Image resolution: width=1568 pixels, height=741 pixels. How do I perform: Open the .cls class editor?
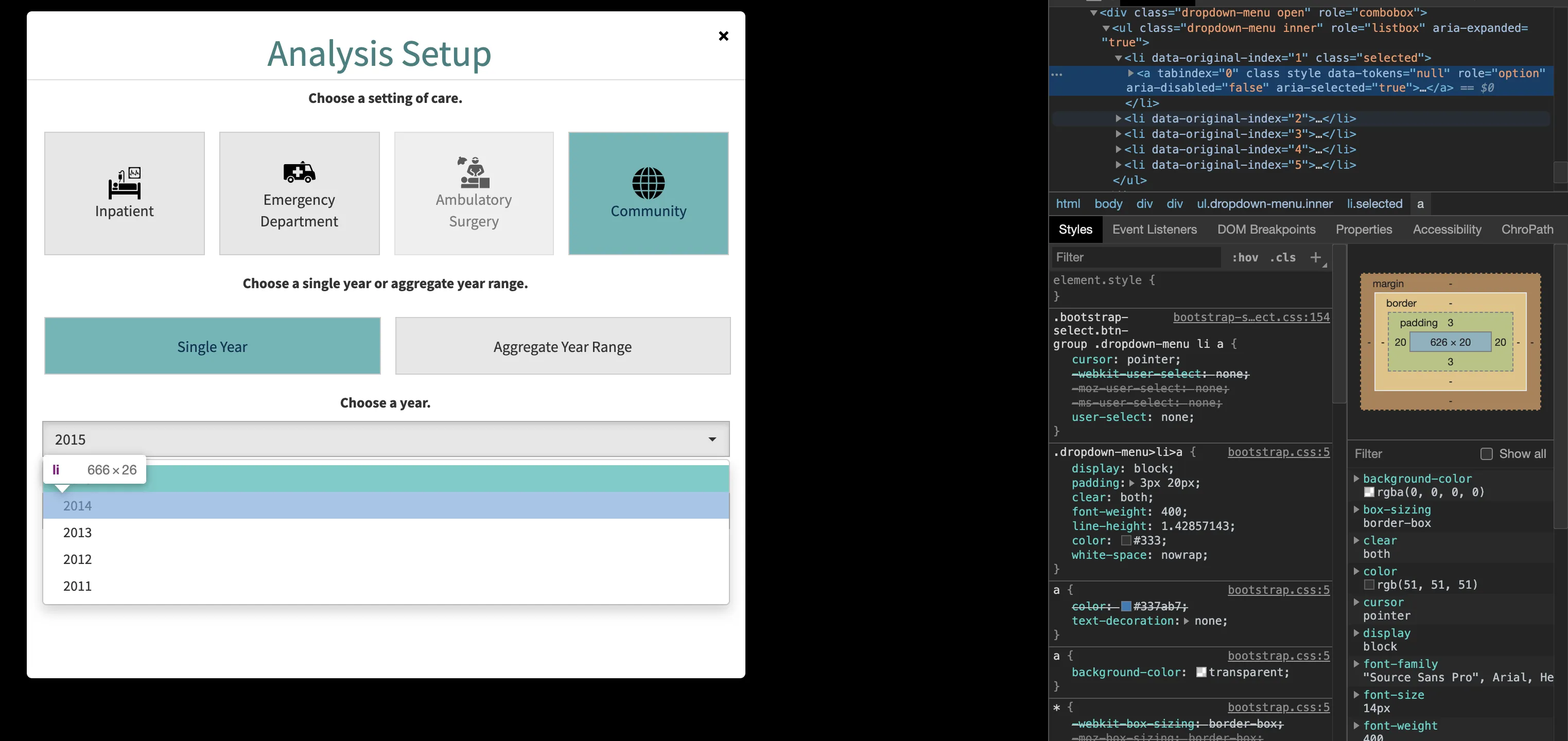[1282, 257]
